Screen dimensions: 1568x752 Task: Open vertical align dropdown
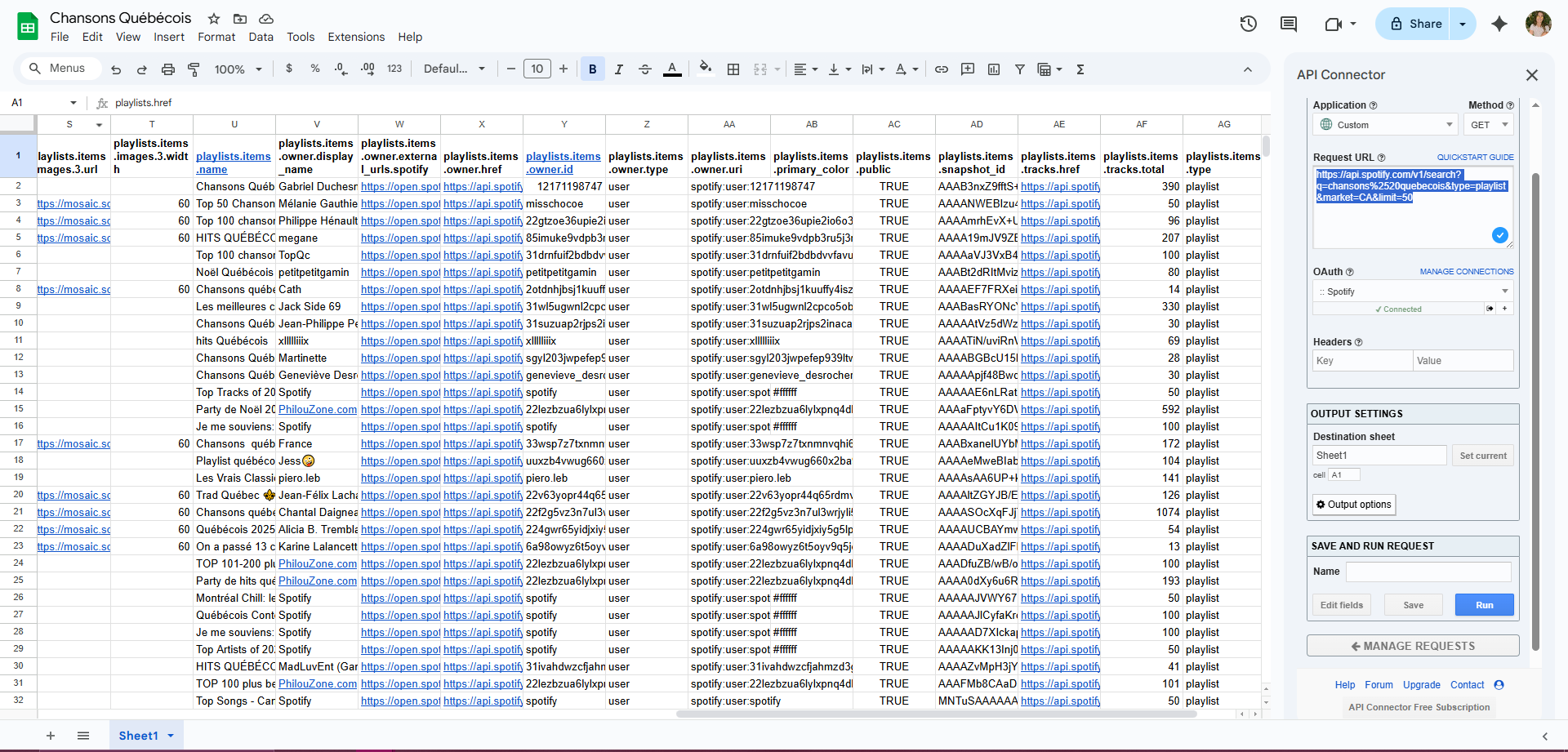point(840,69)
